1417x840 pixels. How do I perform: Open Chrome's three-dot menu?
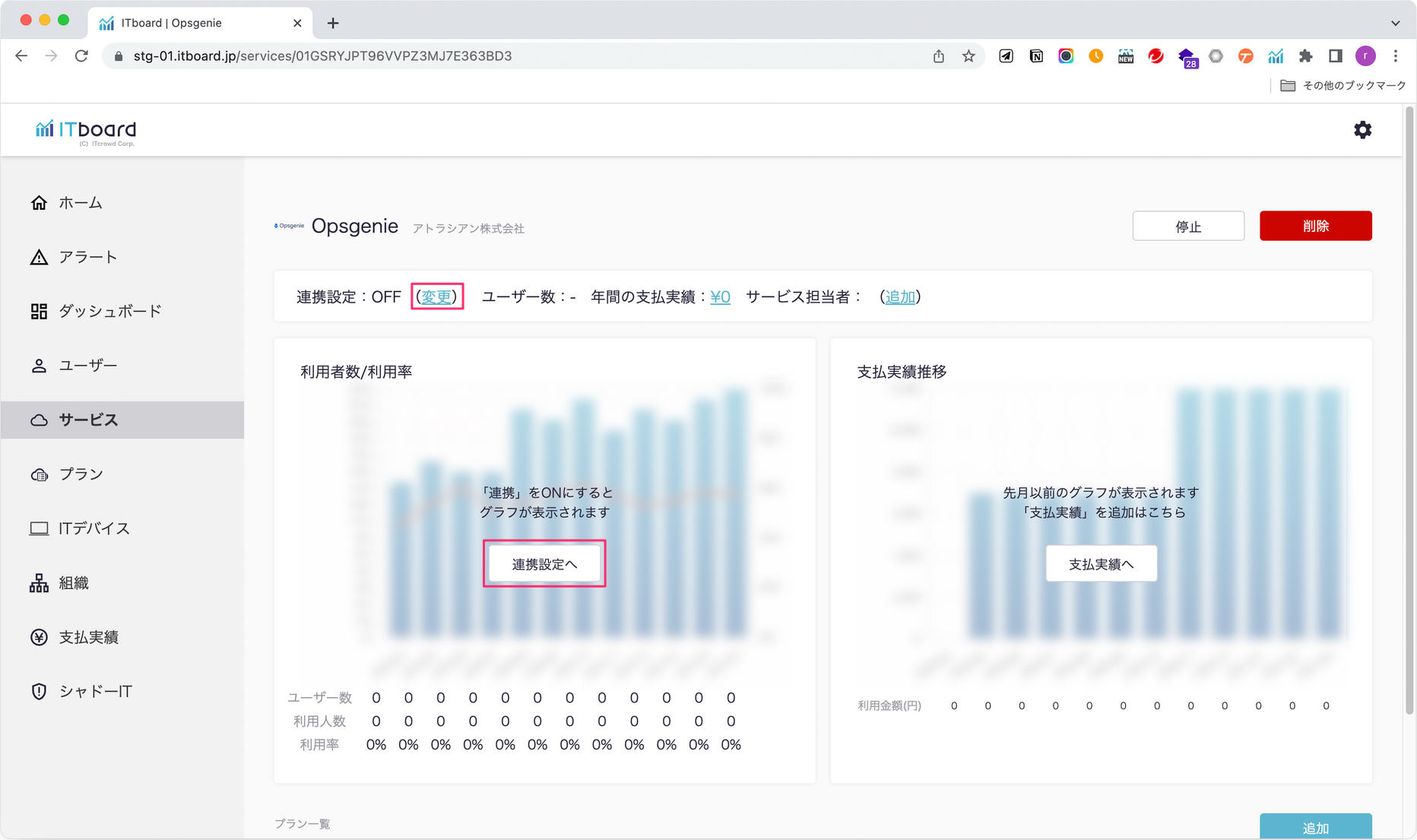1395,56
